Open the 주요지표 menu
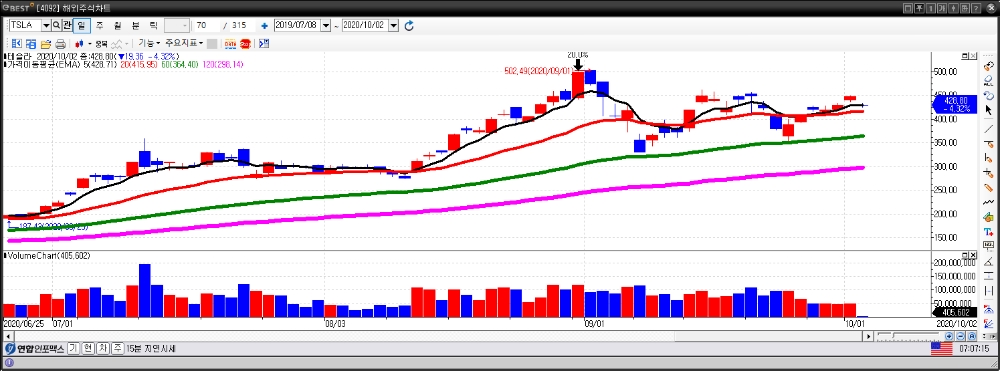Screen dimensions: 1000x371 point(184,43)
